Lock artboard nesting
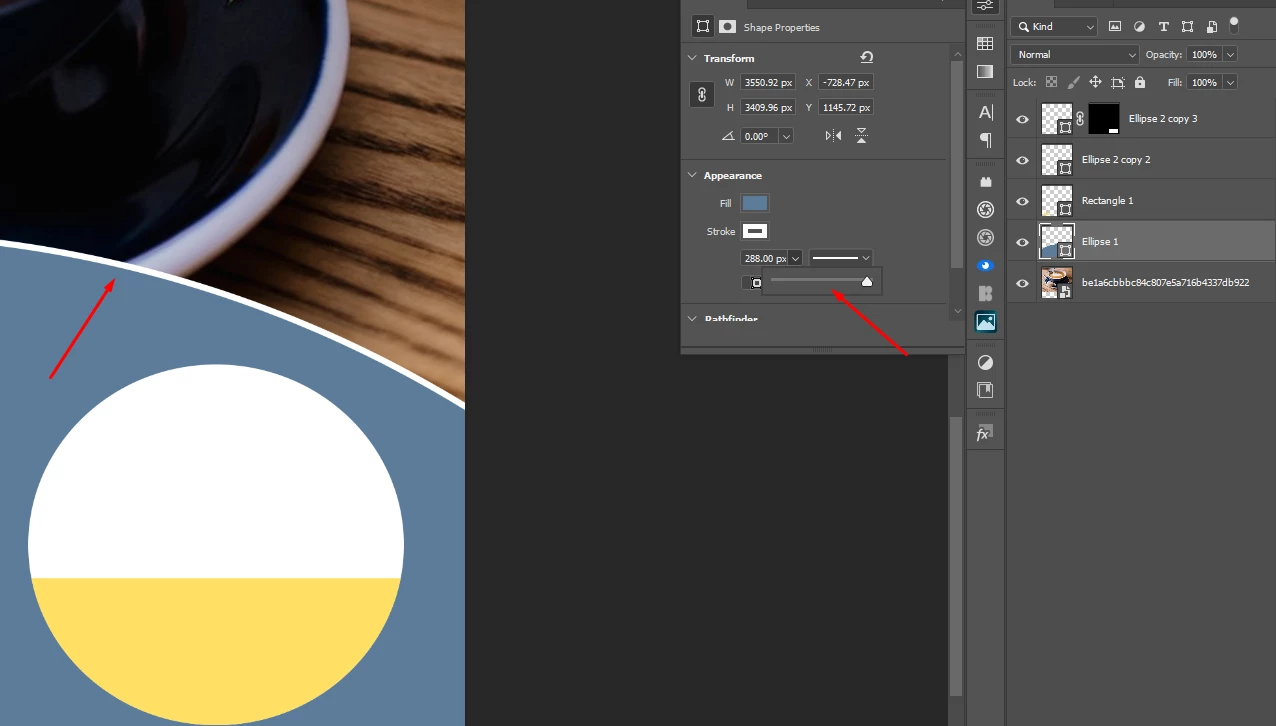Screen dimensions: 1276x726 [1118, 82]
